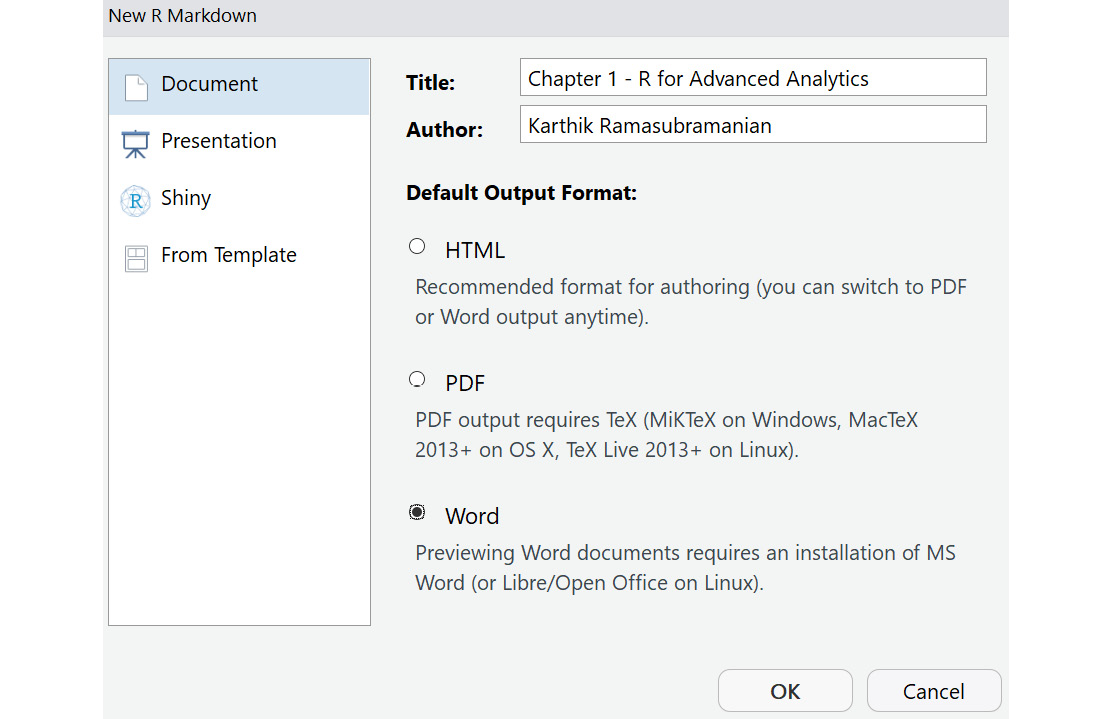Choose the Document list item label
This screenshot has width=1112, height=719.
click(209, 85)
